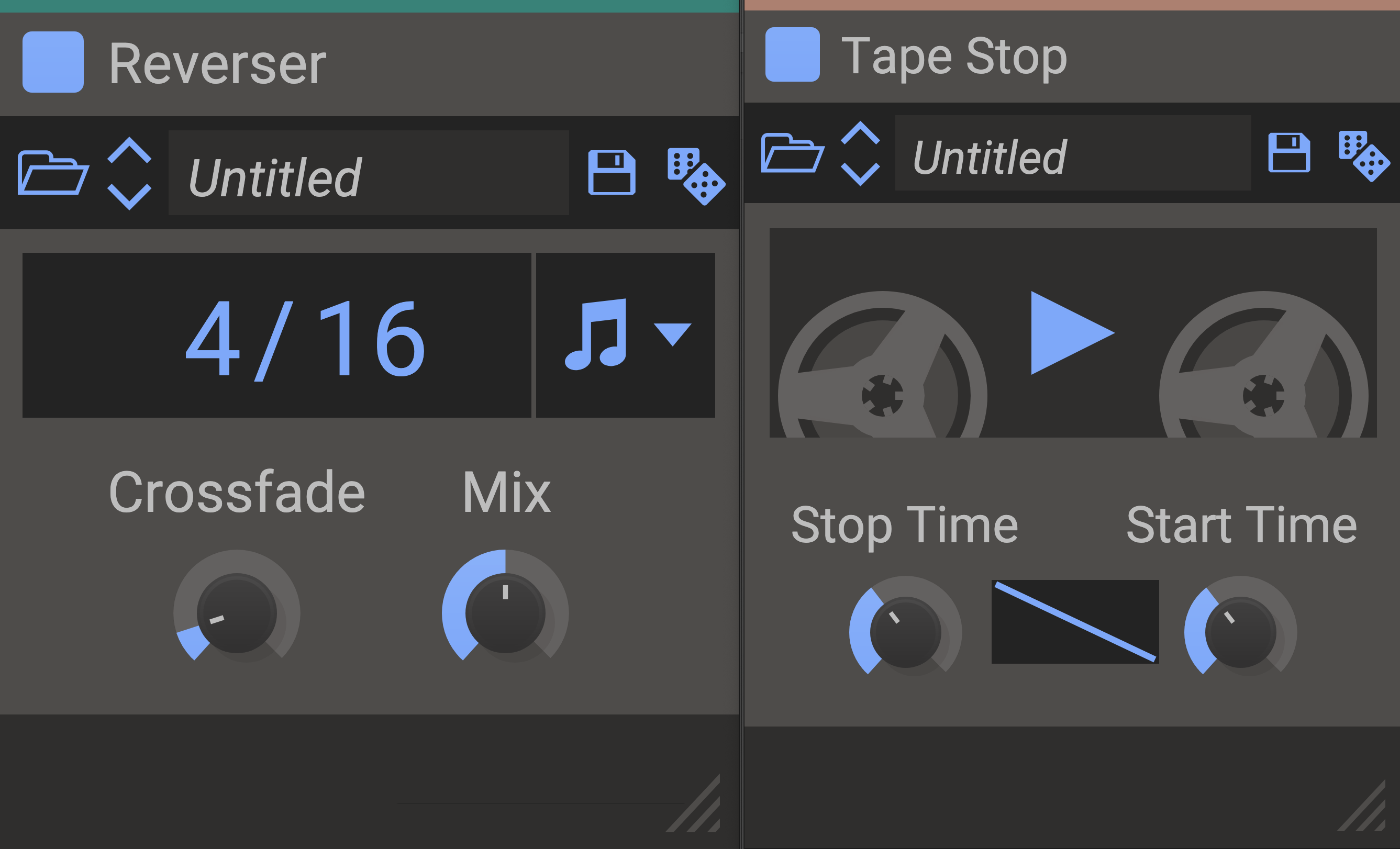Open preset folder in Tape Stop
The width and height of the screenshot is (1400, 849).
(792, 153)
